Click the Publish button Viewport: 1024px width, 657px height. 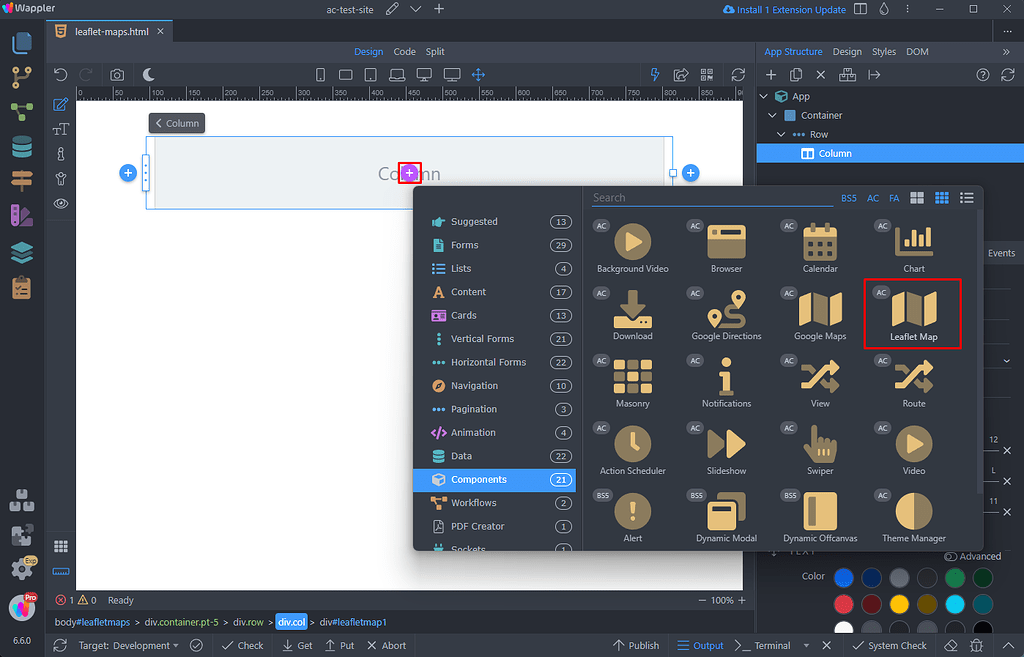(x=635, y=645)
